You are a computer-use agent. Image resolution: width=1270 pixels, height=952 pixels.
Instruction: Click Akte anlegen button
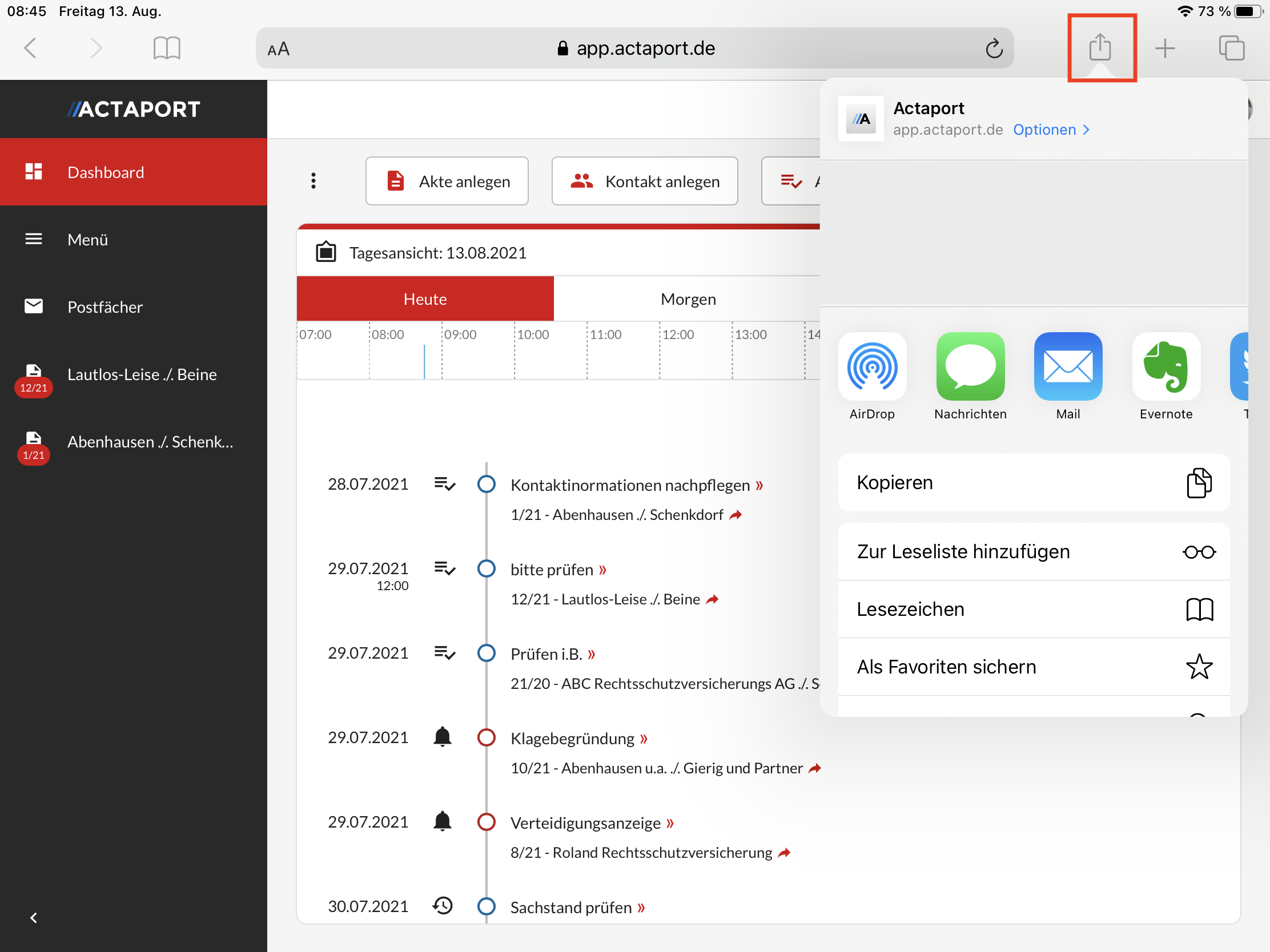coord(447,181)
